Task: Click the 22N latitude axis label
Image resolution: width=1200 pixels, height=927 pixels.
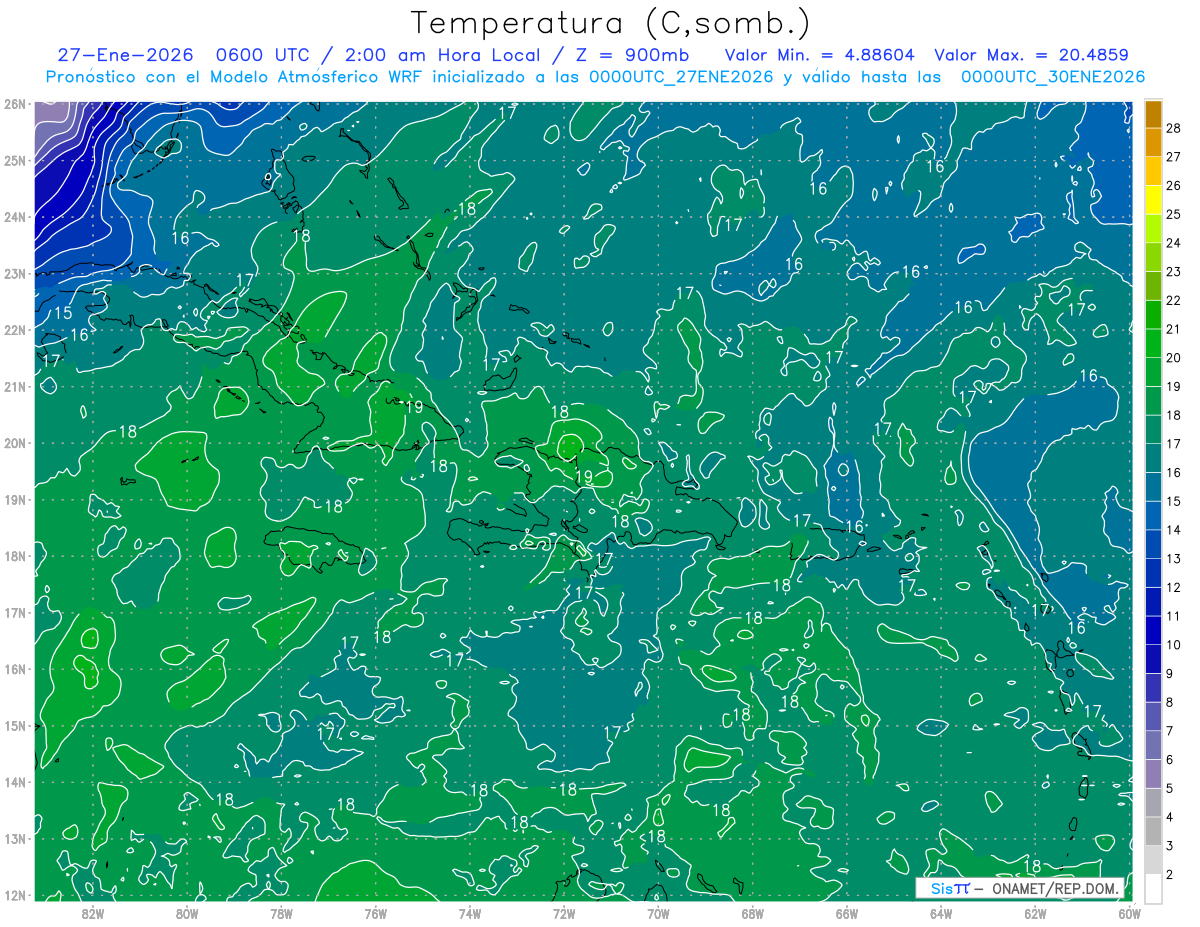Action: tap(14, 329)
